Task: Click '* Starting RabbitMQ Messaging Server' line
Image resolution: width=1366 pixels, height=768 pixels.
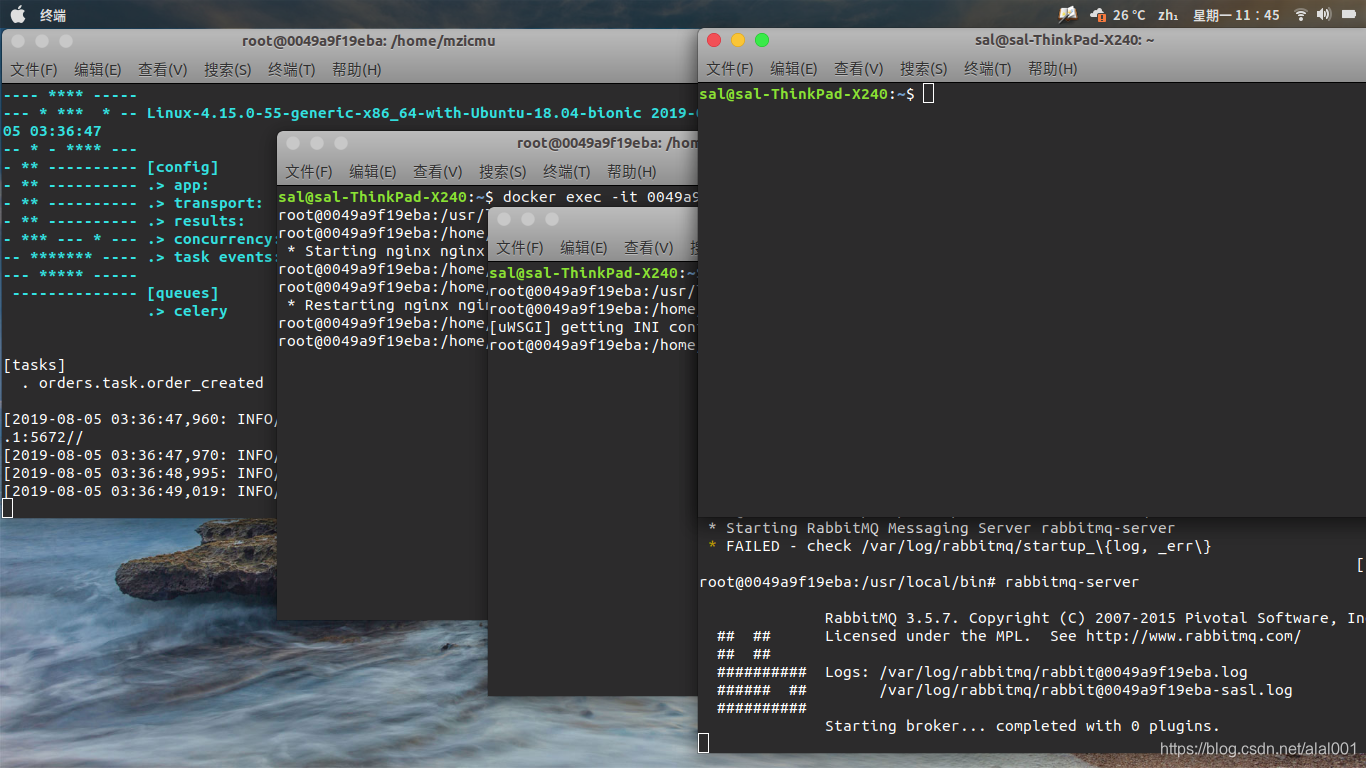Action: click(941, 528)
